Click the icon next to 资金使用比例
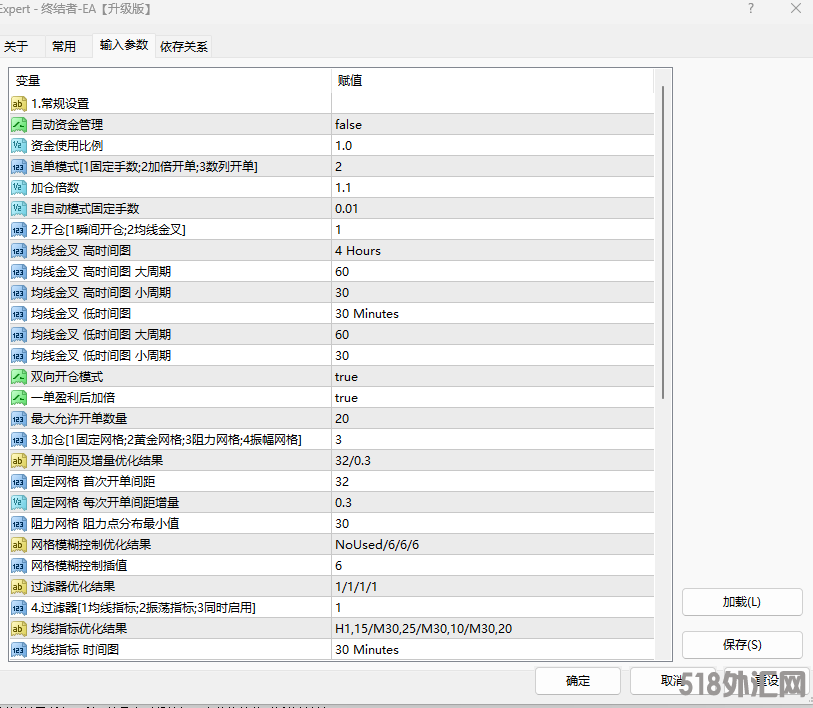Screen dimensions: 813x708 click(x=19, y=146)
